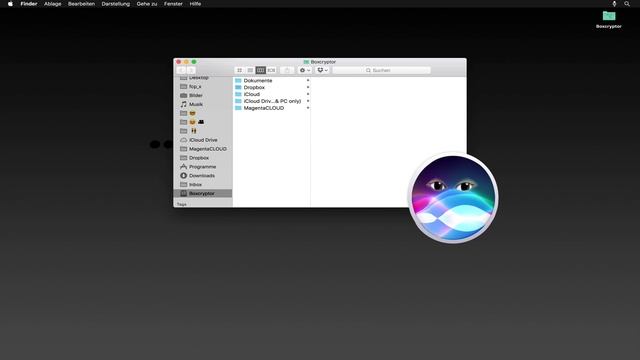
Task: Click the Programme applications icon in sidebar
Action: pos(184,167)
